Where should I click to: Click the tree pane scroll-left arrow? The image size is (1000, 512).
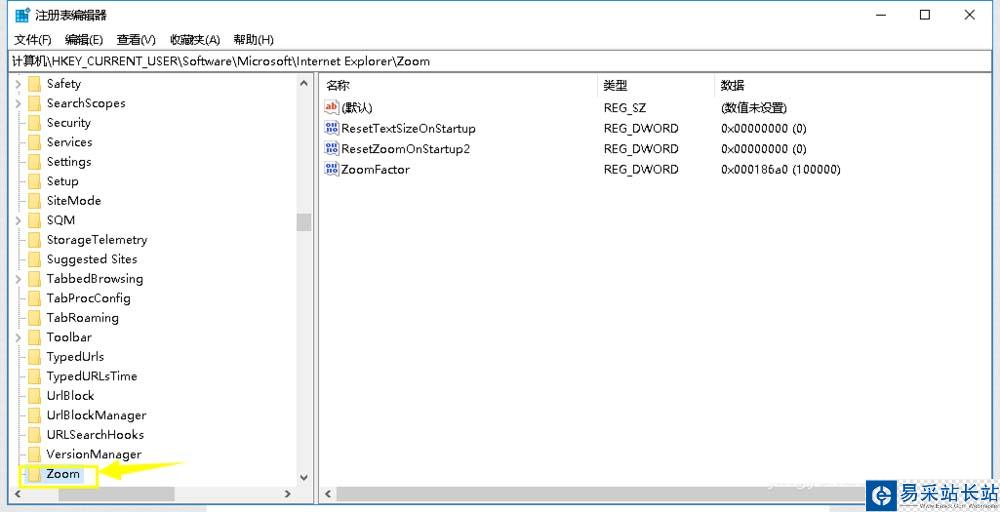[20, 494]
